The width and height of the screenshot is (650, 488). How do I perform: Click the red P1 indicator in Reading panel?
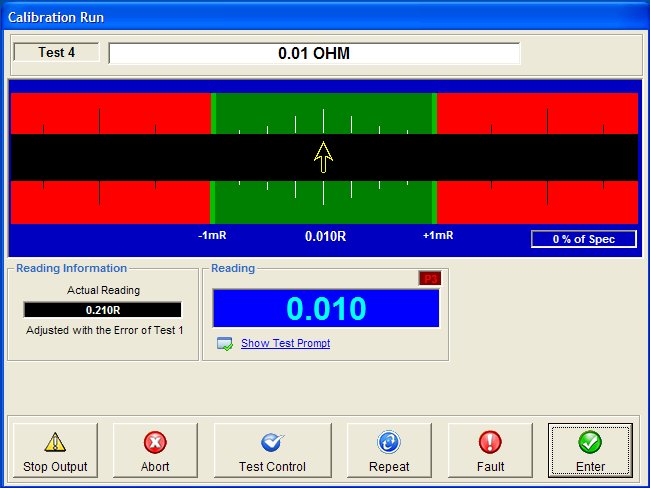429,278
